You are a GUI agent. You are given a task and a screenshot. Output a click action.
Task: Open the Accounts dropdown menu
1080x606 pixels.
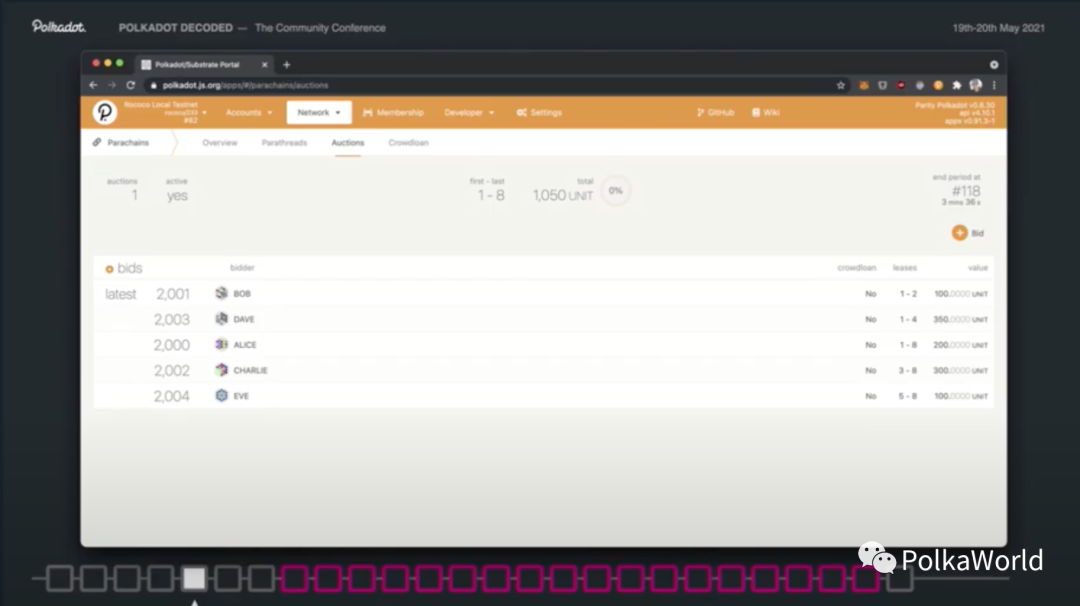coord(248,113)
